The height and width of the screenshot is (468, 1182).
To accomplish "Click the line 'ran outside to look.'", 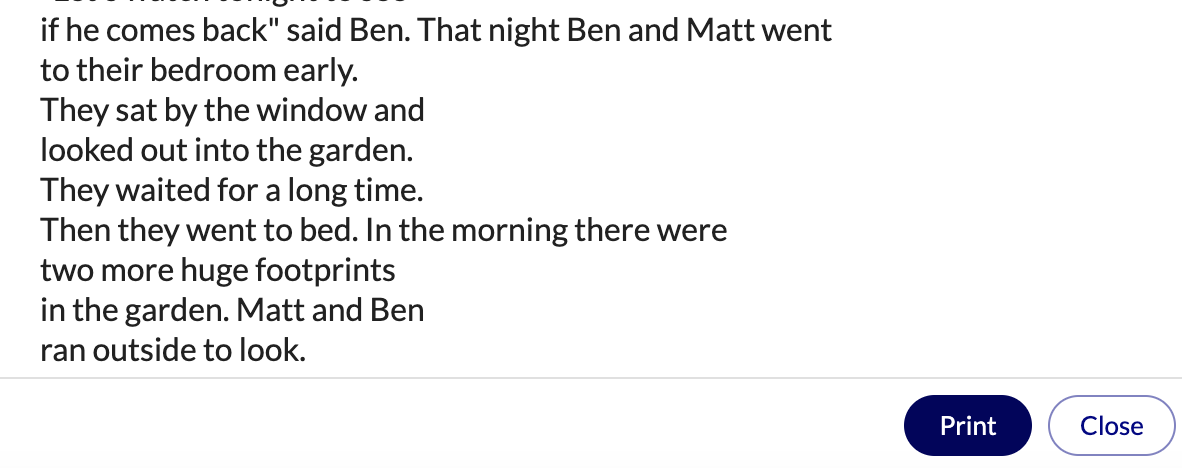I will (173, 350).
